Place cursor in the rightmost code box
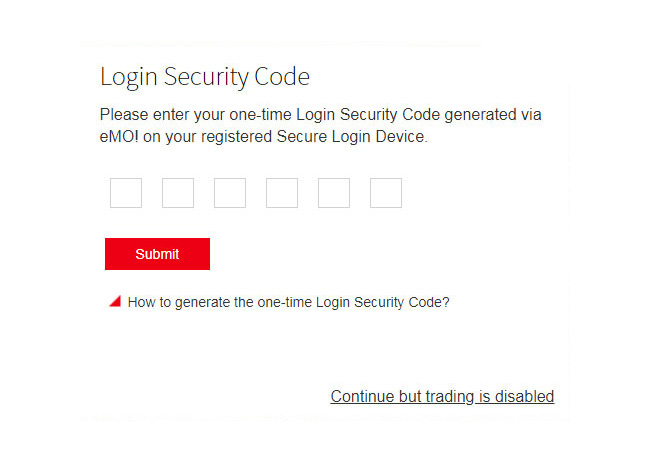 tap(386, 193)
